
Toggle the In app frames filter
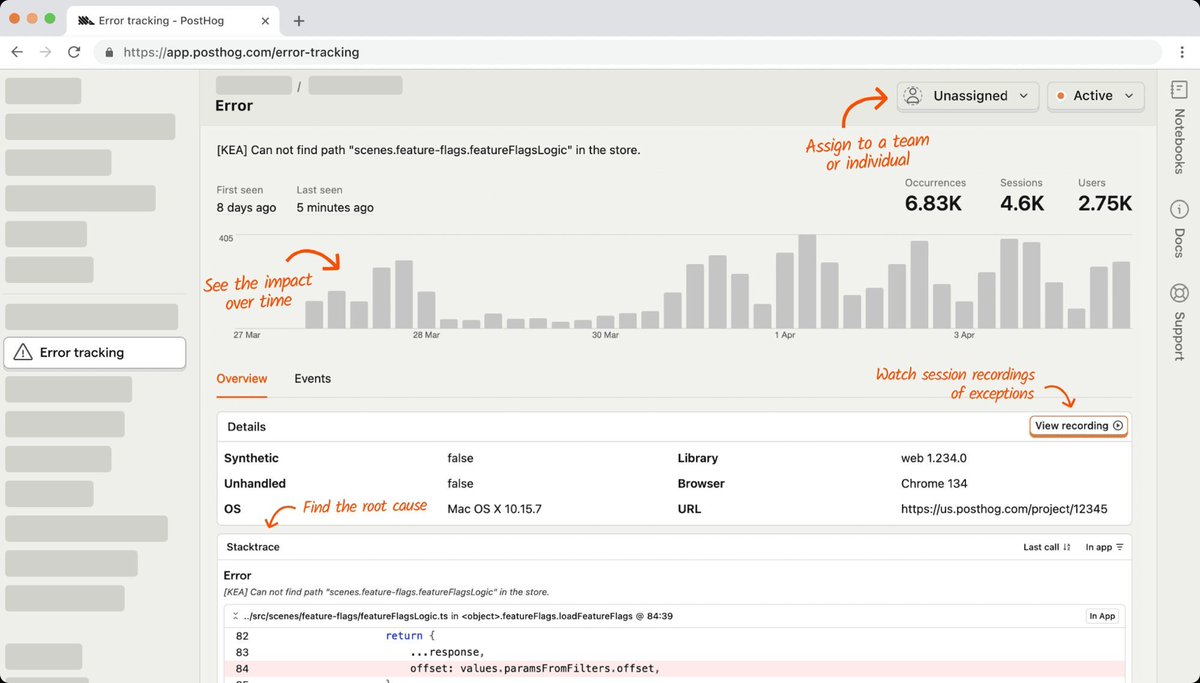(1104, 547)
